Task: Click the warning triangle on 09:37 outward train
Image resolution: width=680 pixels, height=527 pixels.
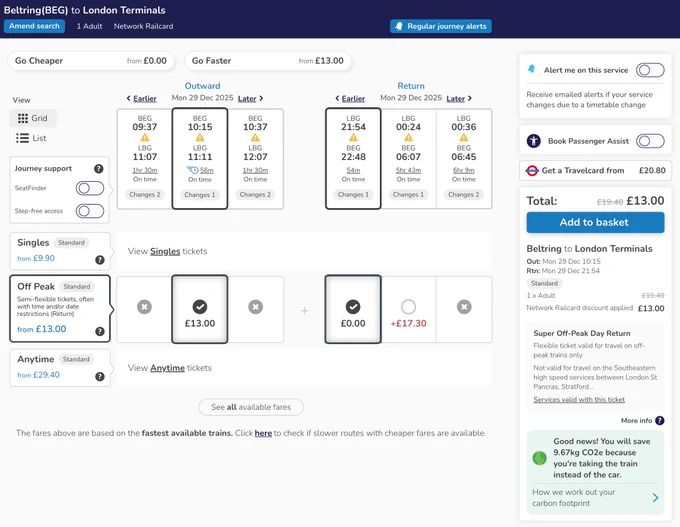Action: [x=145, y=137]
